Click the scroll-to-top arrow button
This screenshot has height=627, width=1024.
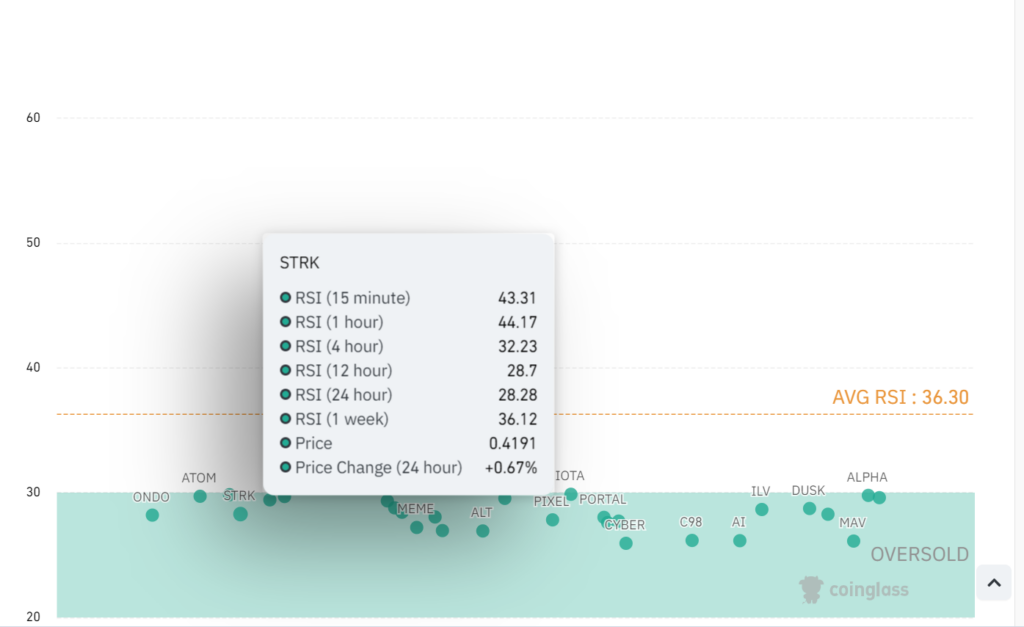[993, 582]
